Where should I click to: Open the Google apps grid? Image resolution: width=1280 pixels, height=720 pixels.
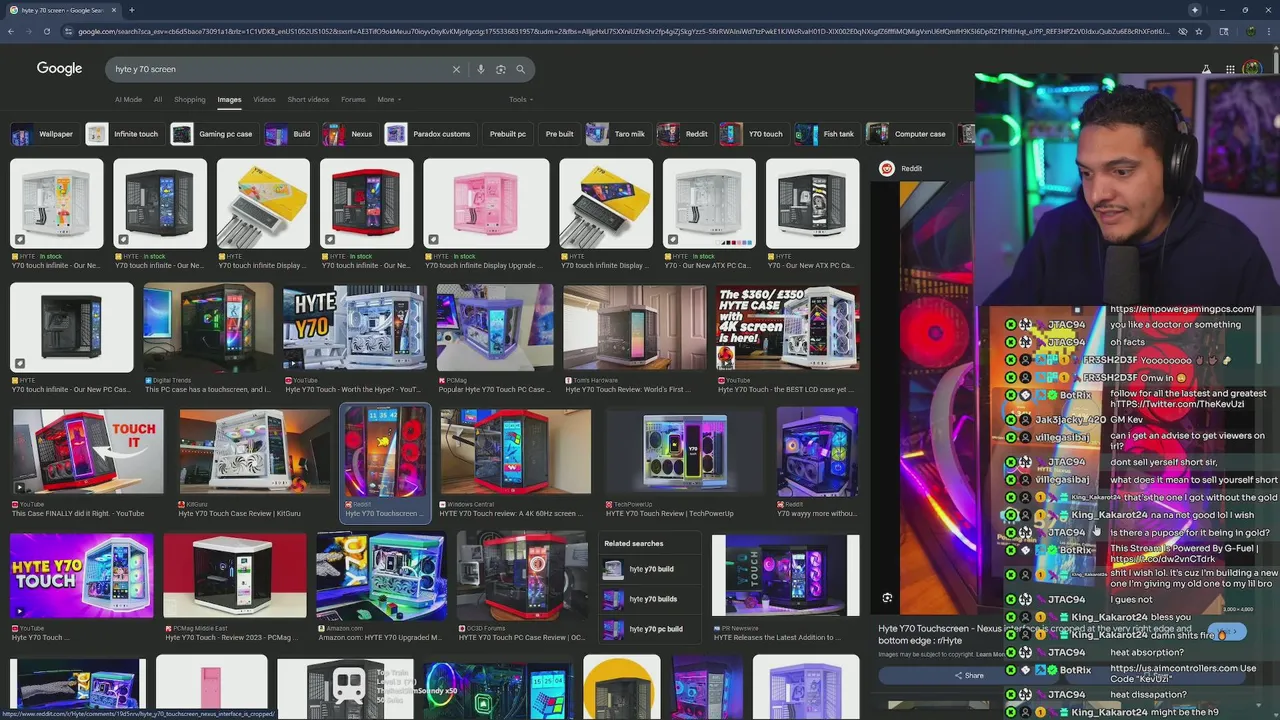click(x=1230, y=69)
